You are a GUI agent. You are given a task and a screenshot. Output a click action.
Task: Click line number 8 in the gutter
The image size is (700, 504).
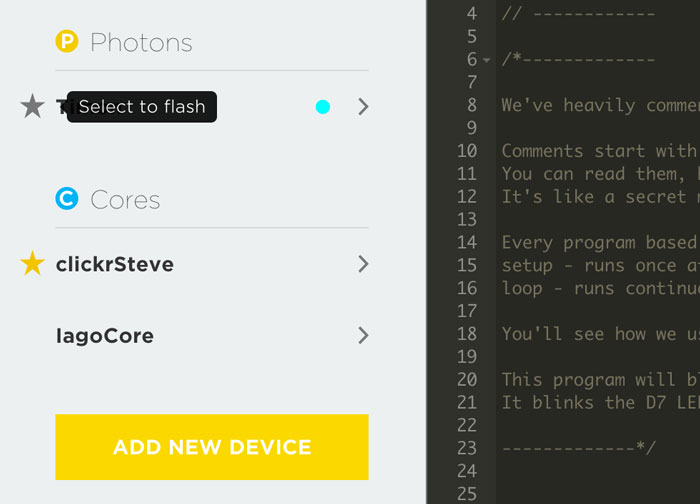point(471,106)
